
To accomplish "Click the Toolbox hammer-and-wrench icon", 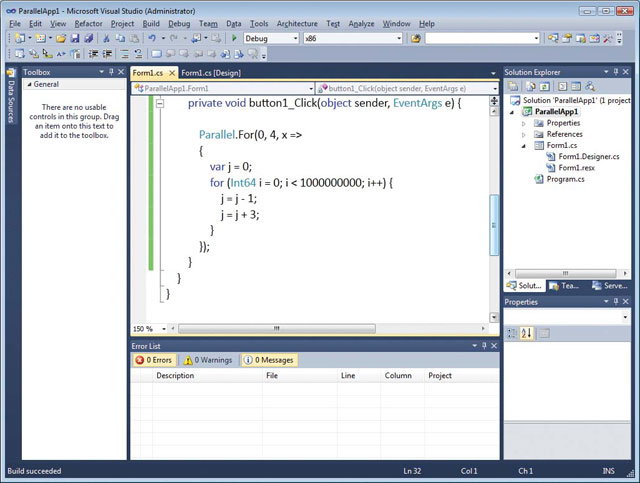I will click(608, 38).
